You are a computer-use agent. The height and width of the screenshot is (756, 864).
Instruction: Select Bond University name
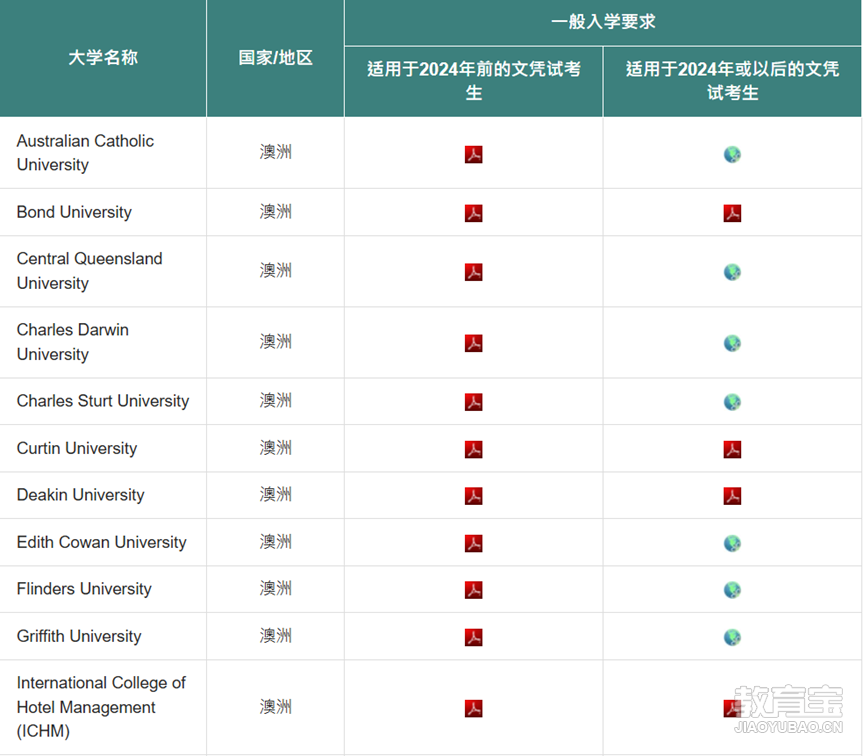pos(74,212)
